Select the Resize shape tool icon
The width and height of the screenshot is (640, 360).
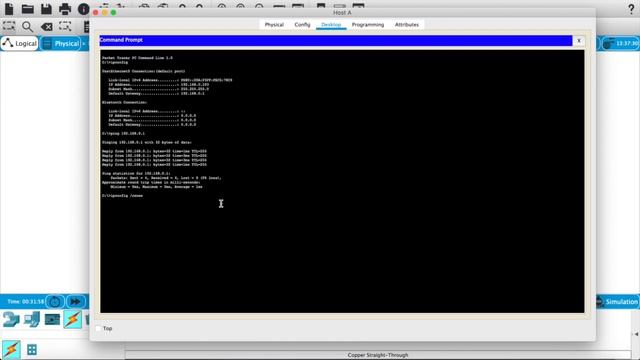click(65, 27)
